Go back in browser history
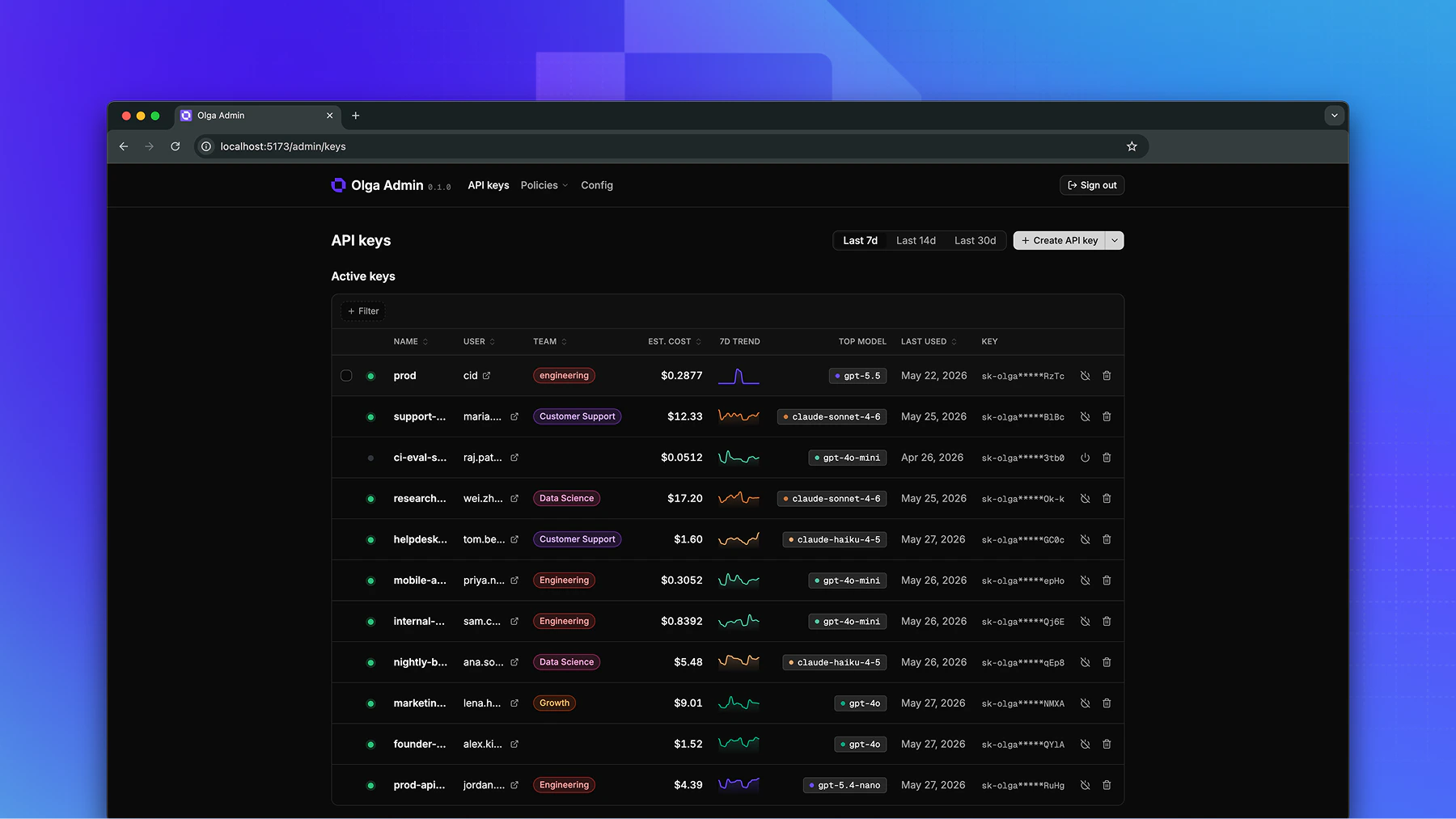Image resolution: width=1456 pixels, height=819 pixels. (124, 146)
